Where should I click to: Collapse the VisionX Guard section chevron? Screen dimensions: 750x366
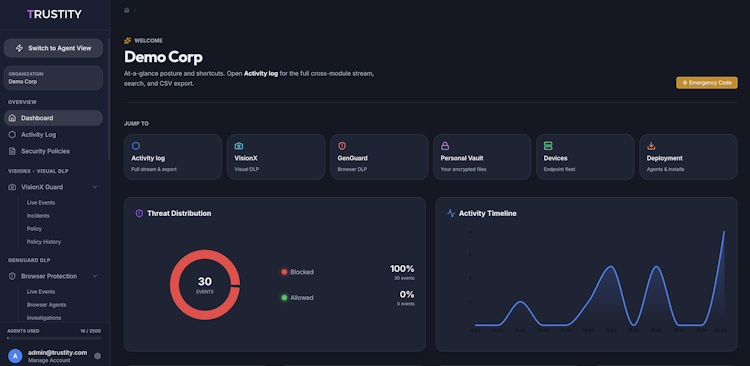coord(95,187)
